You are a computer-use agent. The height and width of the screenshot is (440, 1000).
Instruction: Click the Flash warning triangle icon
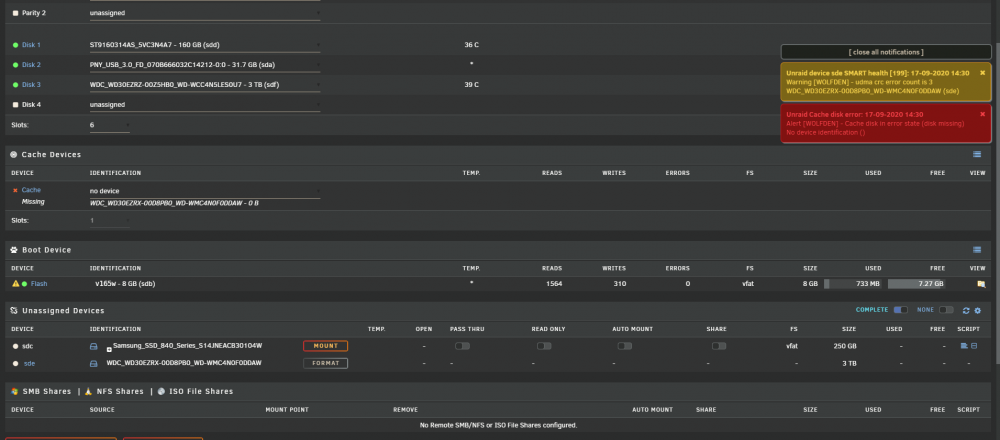[15, 284]
